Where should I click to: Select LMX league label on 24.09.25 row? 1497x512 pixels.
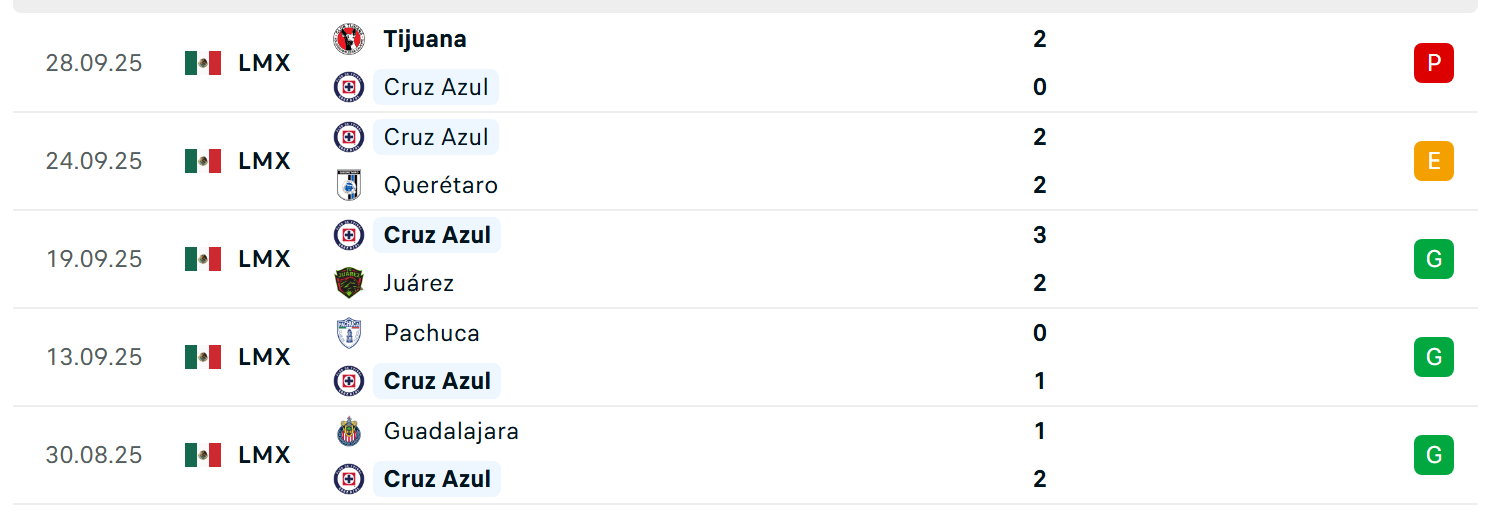(x=264, y=161)
